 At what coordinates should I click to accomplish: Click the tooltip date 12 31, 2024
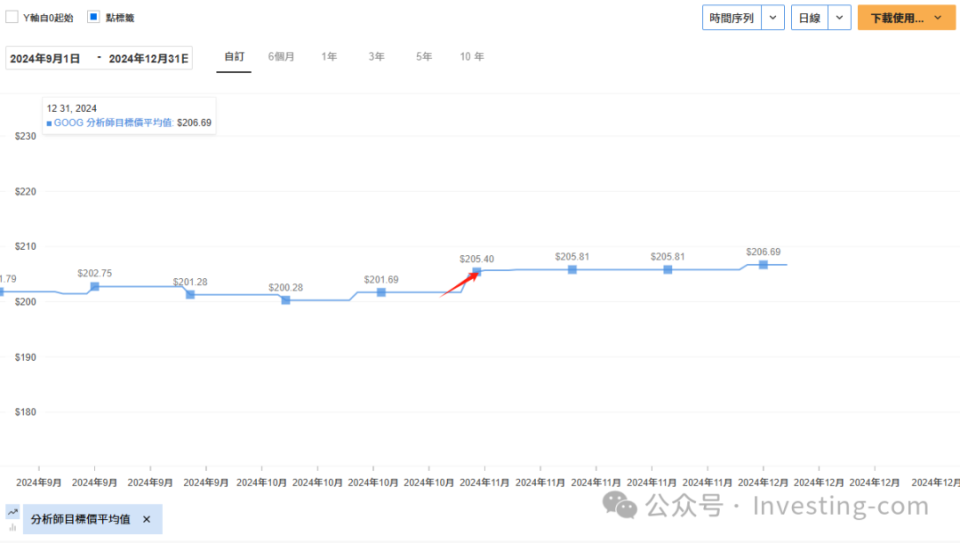72,108
